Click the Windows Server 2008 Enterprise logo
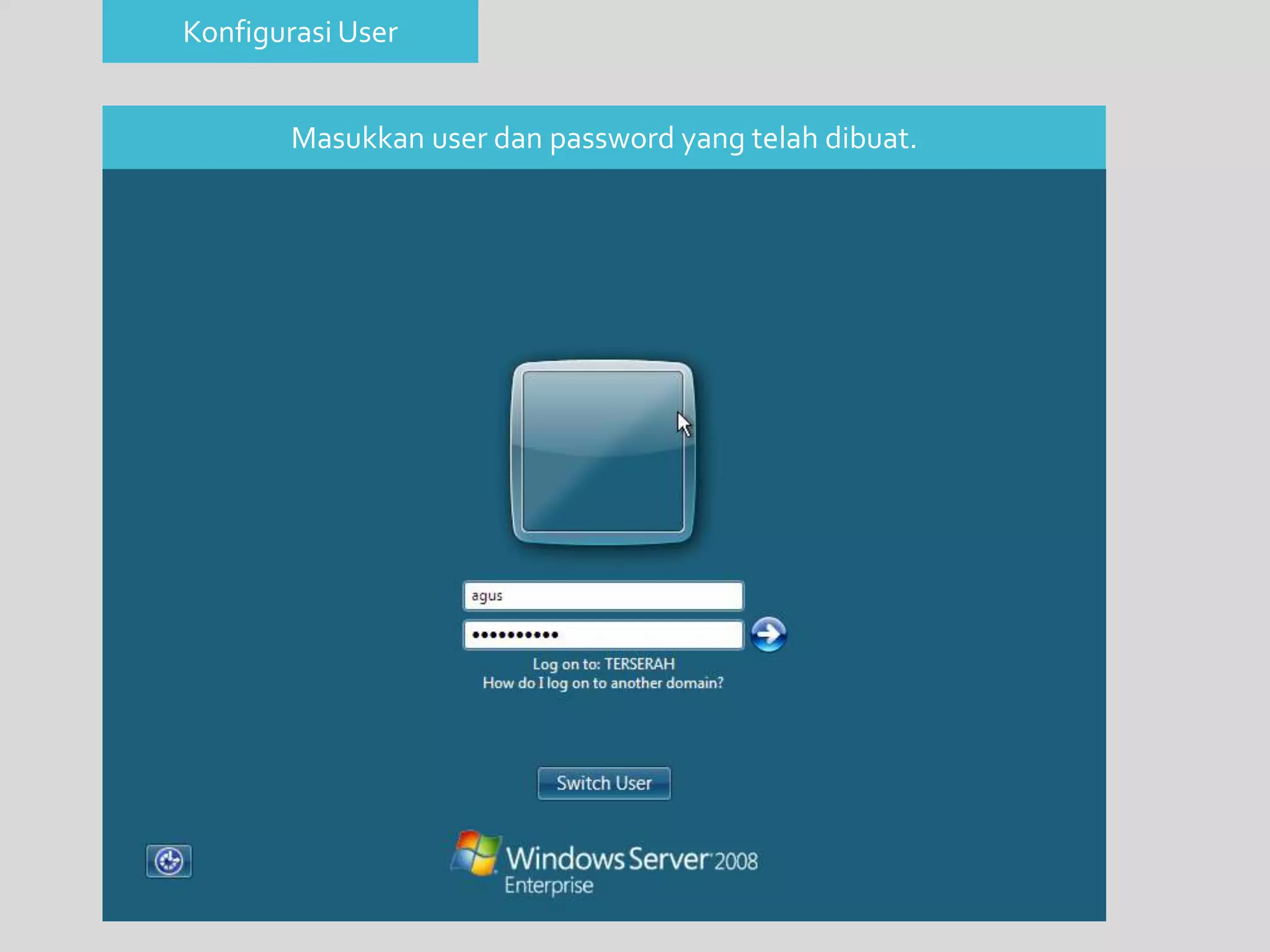1270x952 pixels. 604,863
